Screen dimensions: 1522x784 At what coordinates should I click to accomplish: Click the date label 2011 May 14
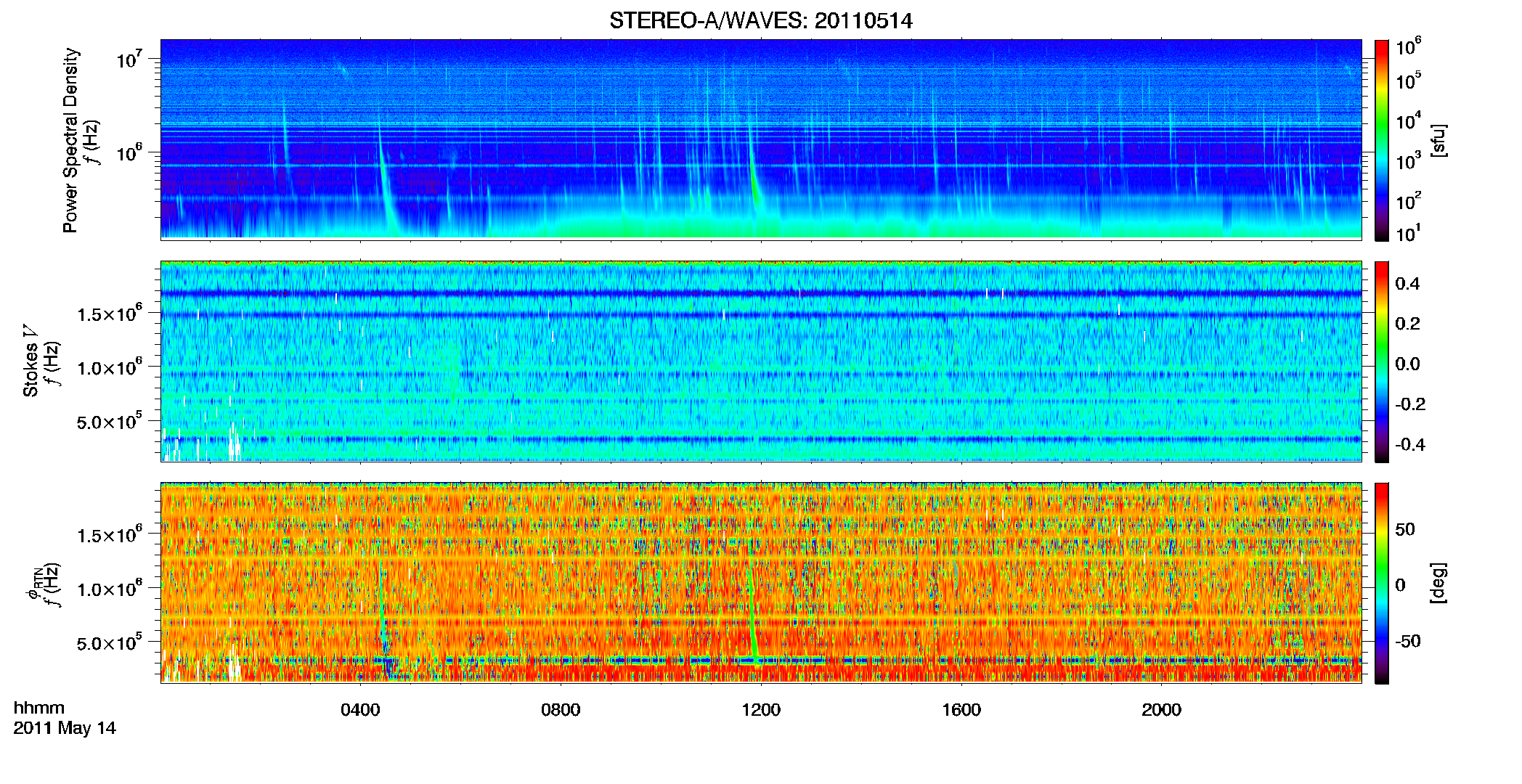tap(65, 728)
